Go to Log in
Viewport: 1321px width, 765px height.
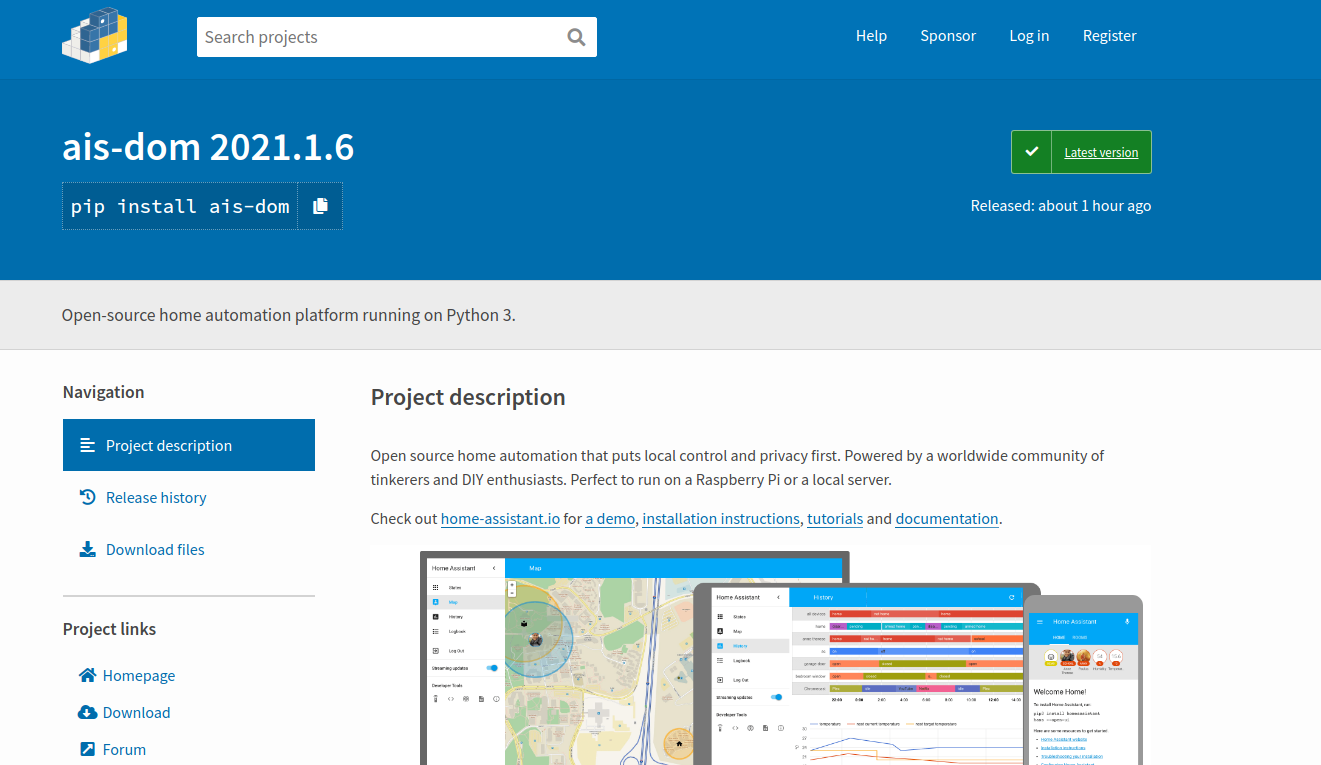1029,36
